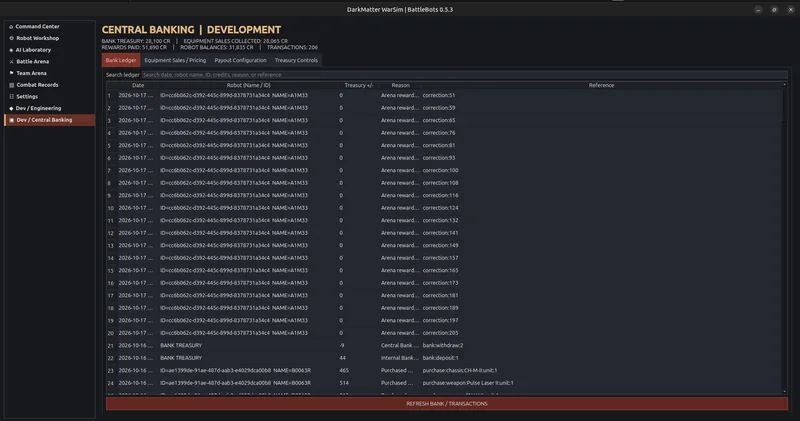Select reference cell correction:100
Image resolution: width=800 pixels, height=421 pixels.
[440, 170]
